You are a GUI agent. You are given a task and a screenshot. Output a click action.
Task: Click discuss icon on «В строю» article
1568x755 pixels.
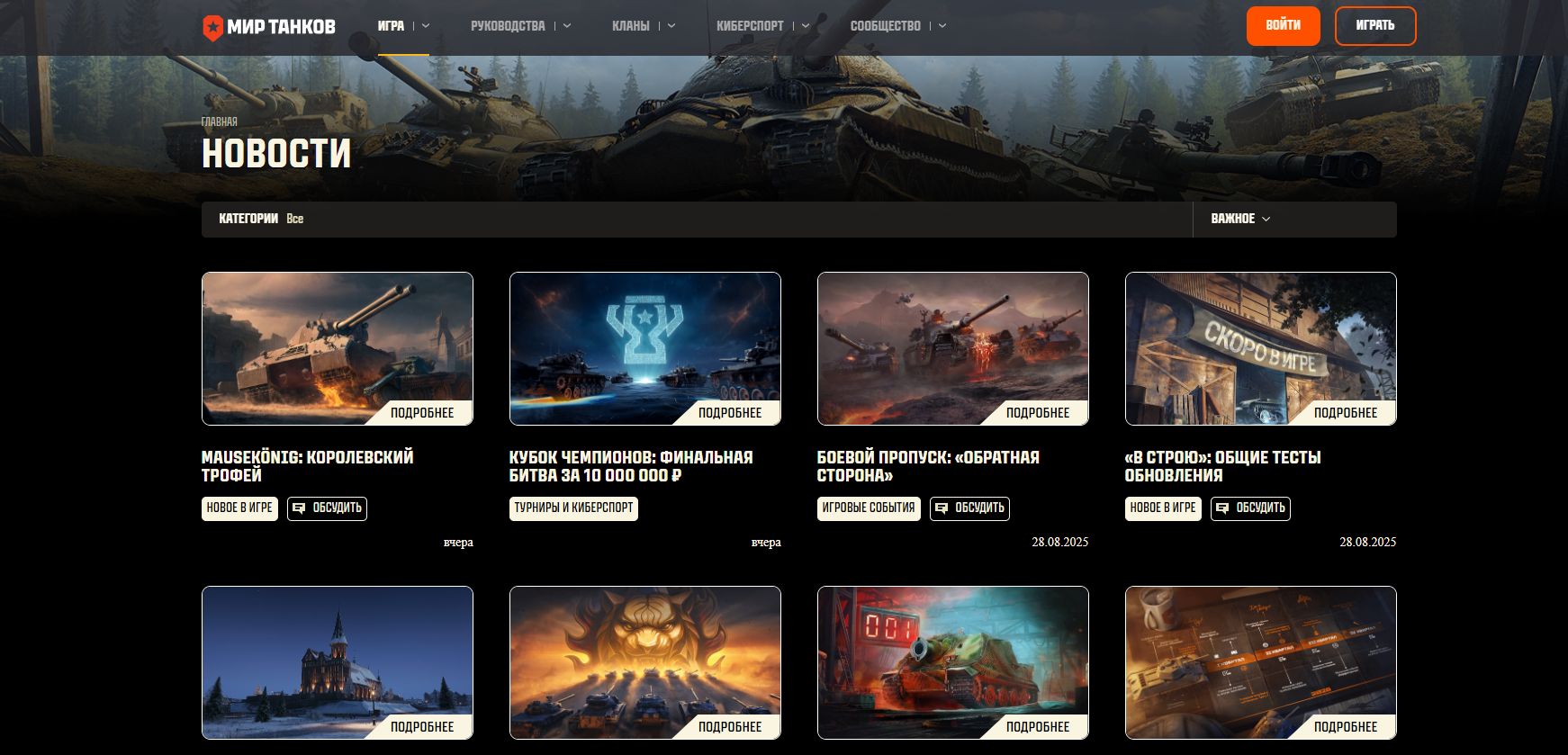tap(1222, 508)
